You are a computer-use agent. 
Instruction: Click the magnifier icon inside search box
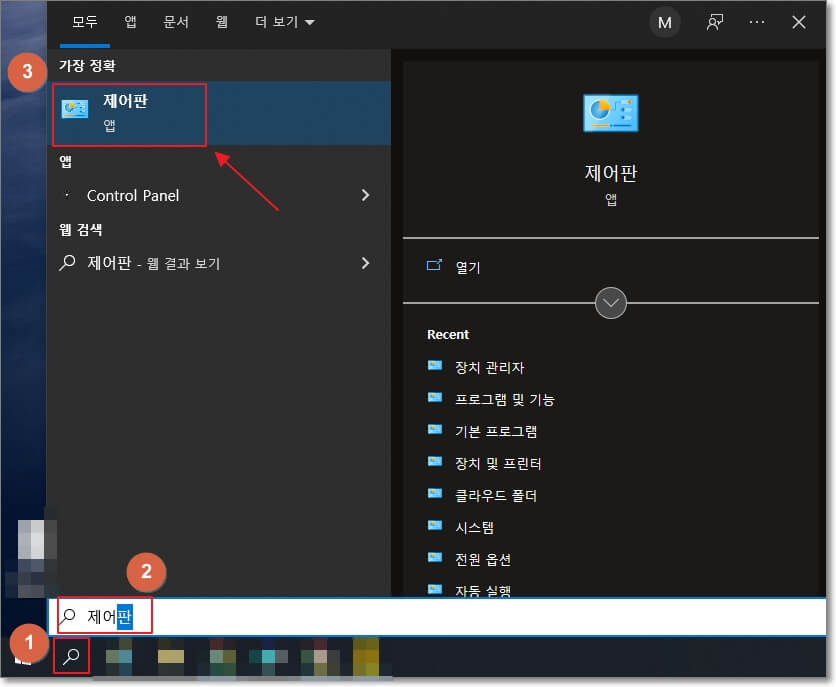67,616
